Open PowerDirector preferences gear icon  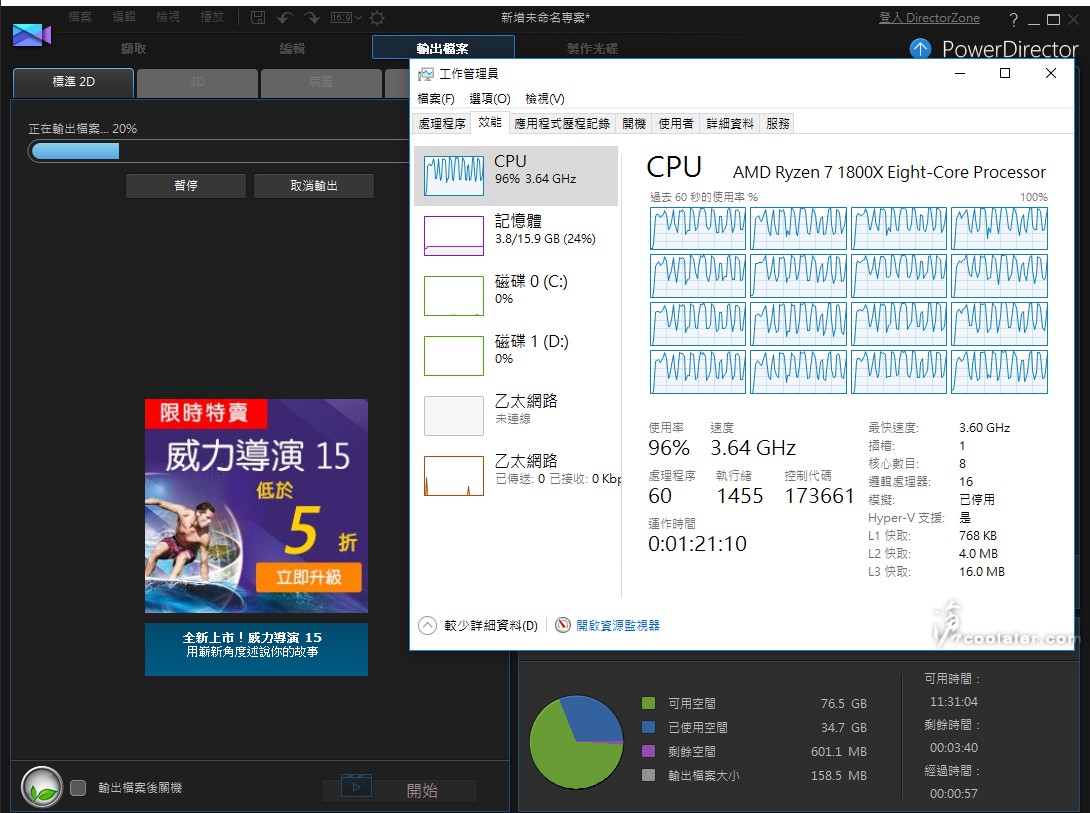(x=377, y=17)
